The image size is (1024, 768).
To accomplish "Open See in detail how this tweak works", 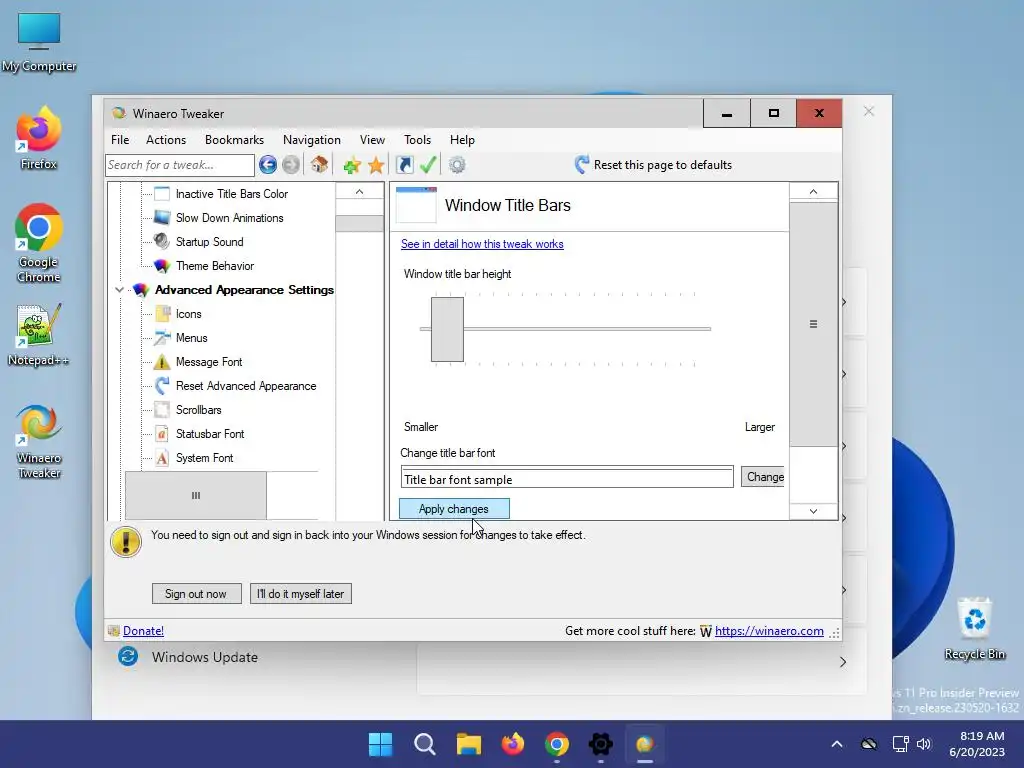I will pyautogui.click(x=482, y=244).
